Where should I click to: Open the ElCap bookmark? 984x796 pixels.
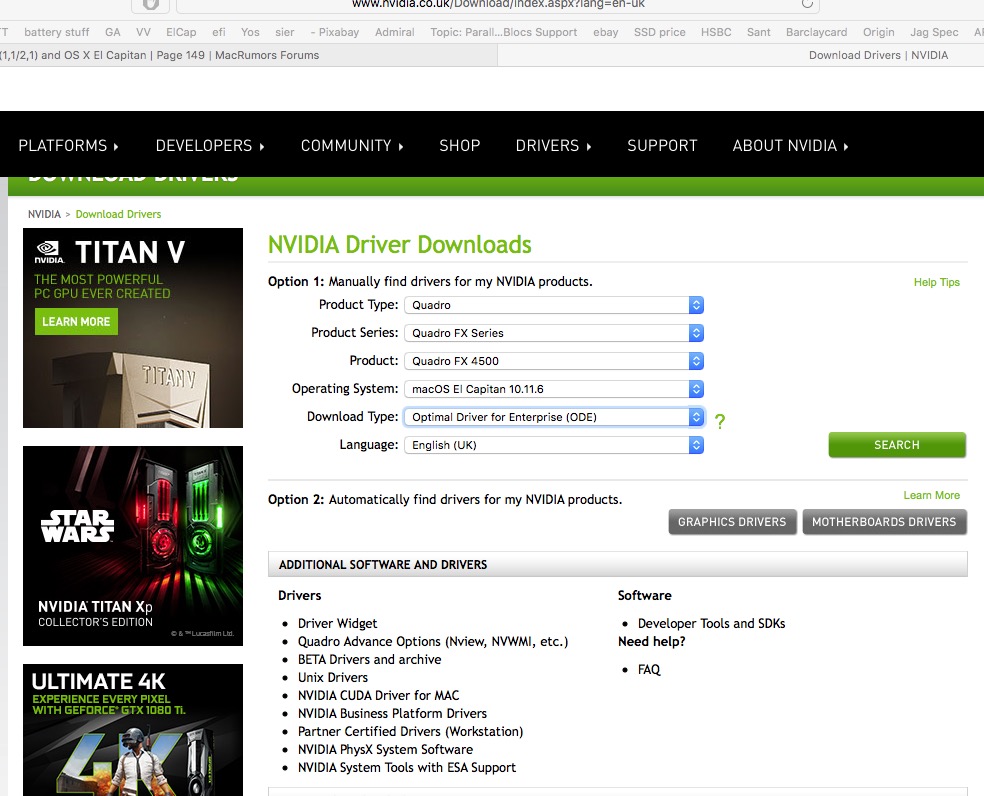pyautogui.click(x=181, y=32)
